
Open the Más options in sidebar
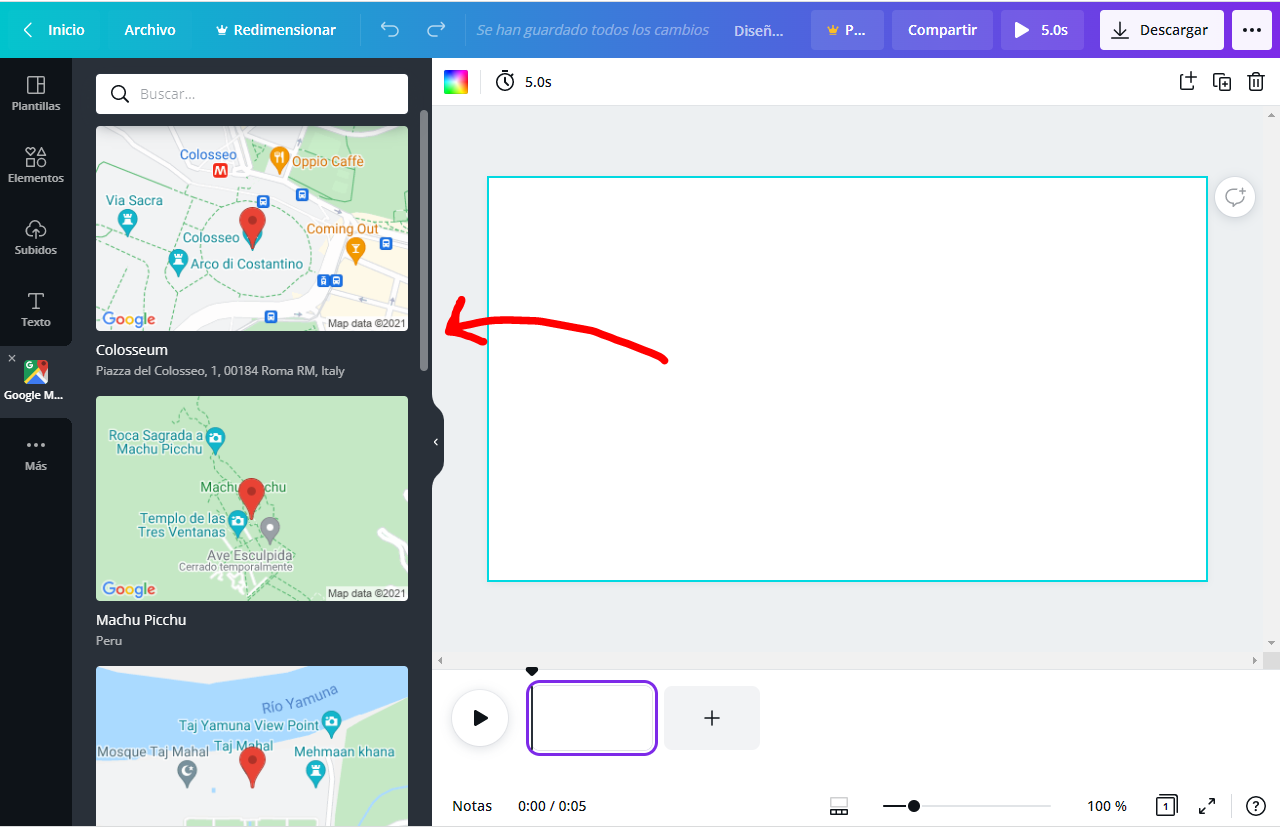36,453
